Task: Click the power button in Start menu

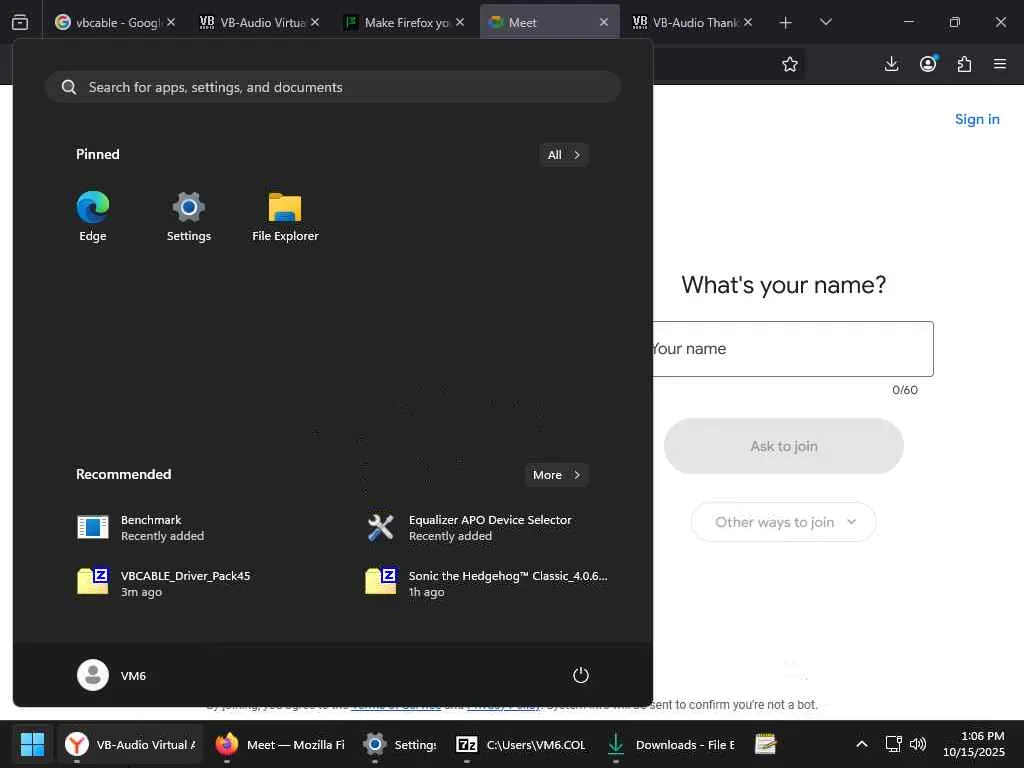Action: (581, 675)
